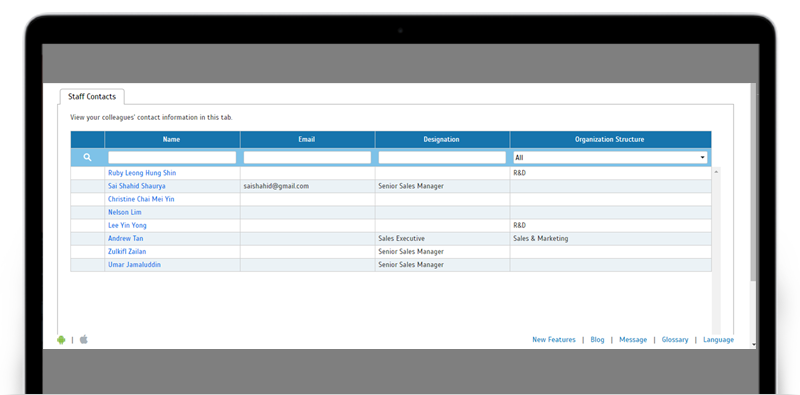Open the Blog footer link
The height and width of the screenshot is (395, 800).
click(x=597, y=339)
